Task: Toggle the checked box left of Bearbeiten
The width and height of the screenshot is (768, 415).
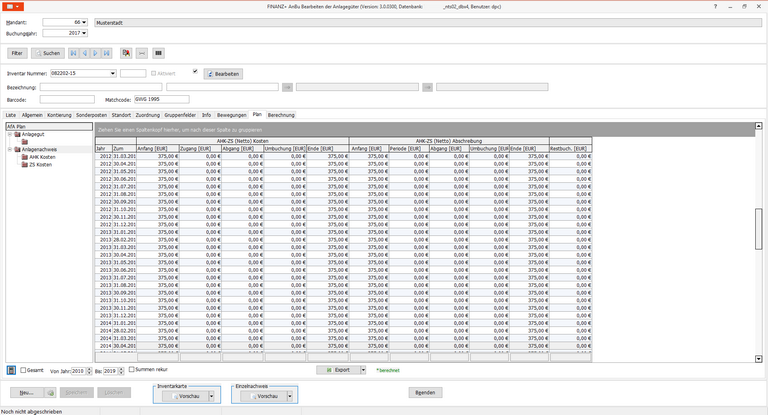Action: point(195,72)
